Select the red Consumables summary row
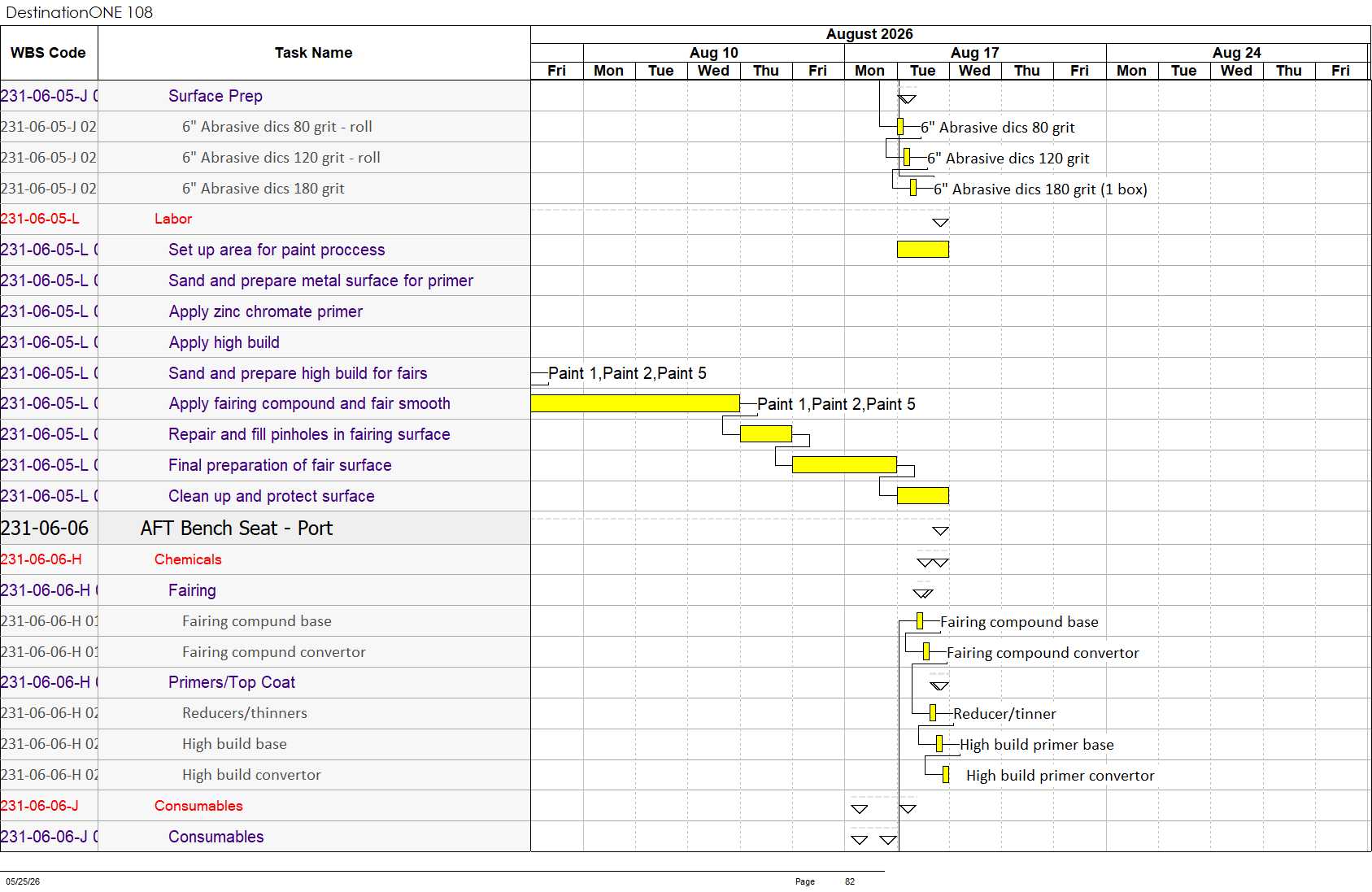Image resolution: width=1372 pixels, height=892 pixels. tap(265, 806)
